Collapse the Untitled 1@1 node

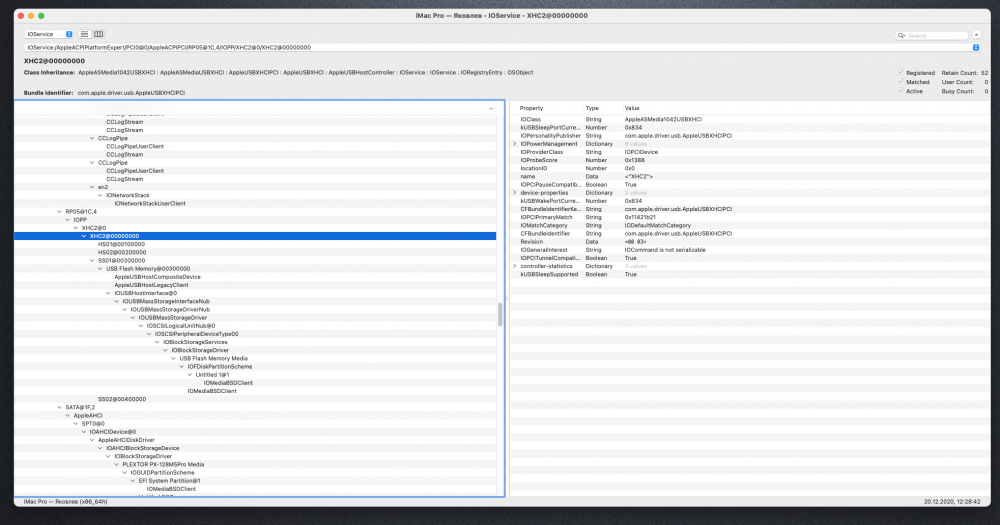click(189, 374)
